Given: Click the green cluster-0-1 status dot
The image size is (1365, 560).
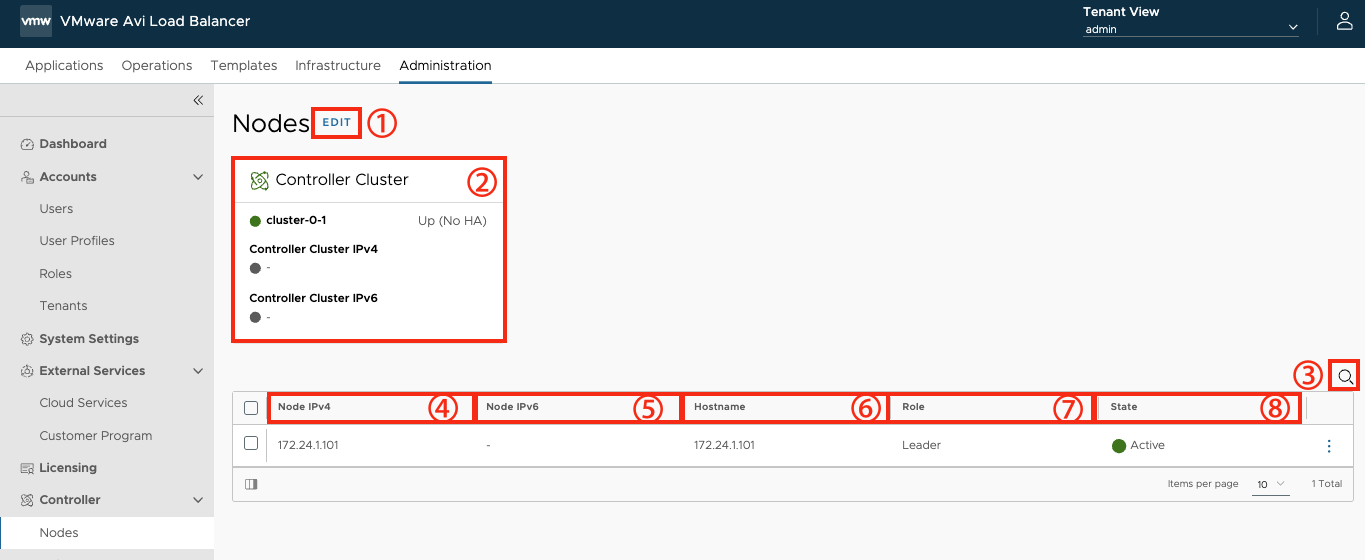Looking at the screenshot, I should coord(255,221).
